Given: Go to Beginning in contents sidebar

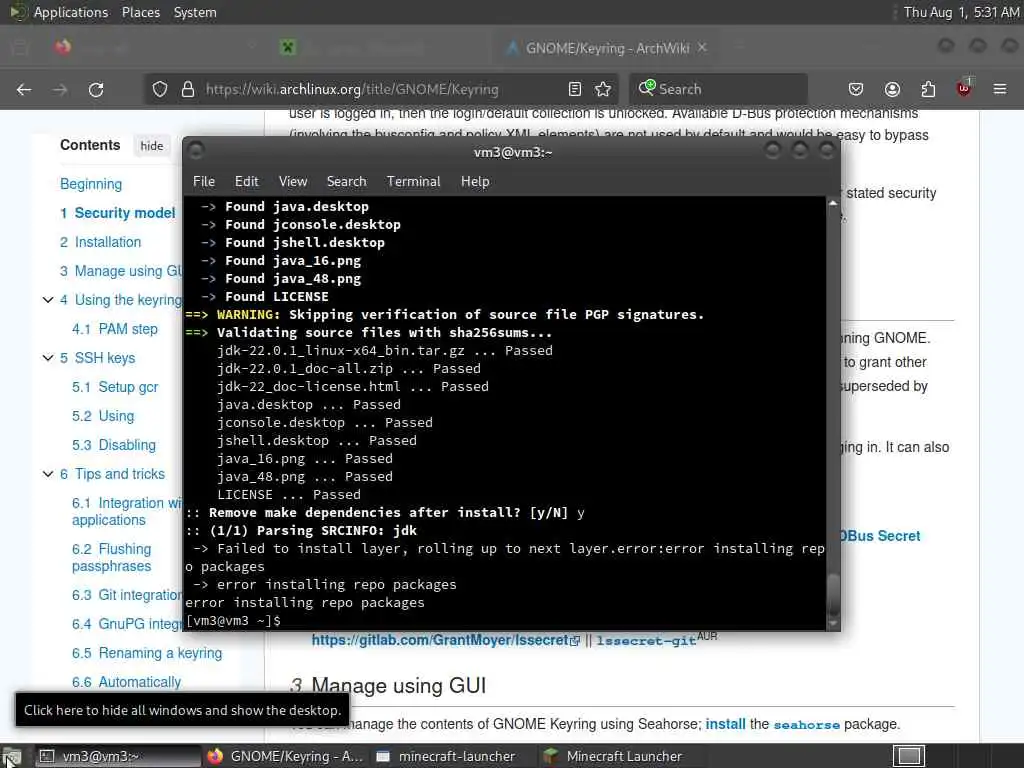Looking at the screenshot, I should pos(91,184).
